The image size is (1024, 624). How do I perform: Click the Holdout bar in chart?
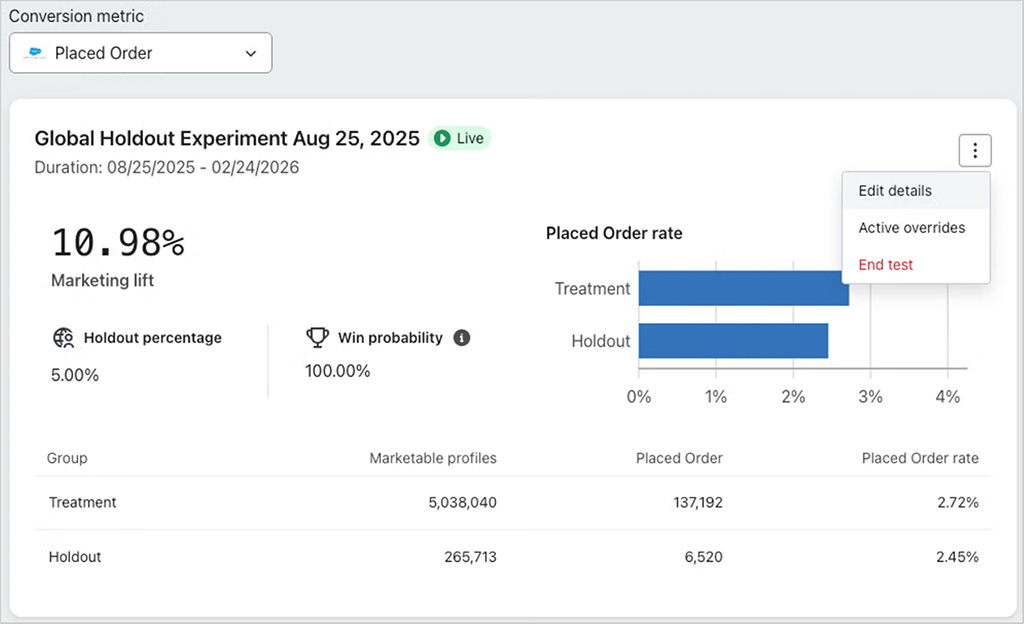pyautogui.click(x=733, y=341)
